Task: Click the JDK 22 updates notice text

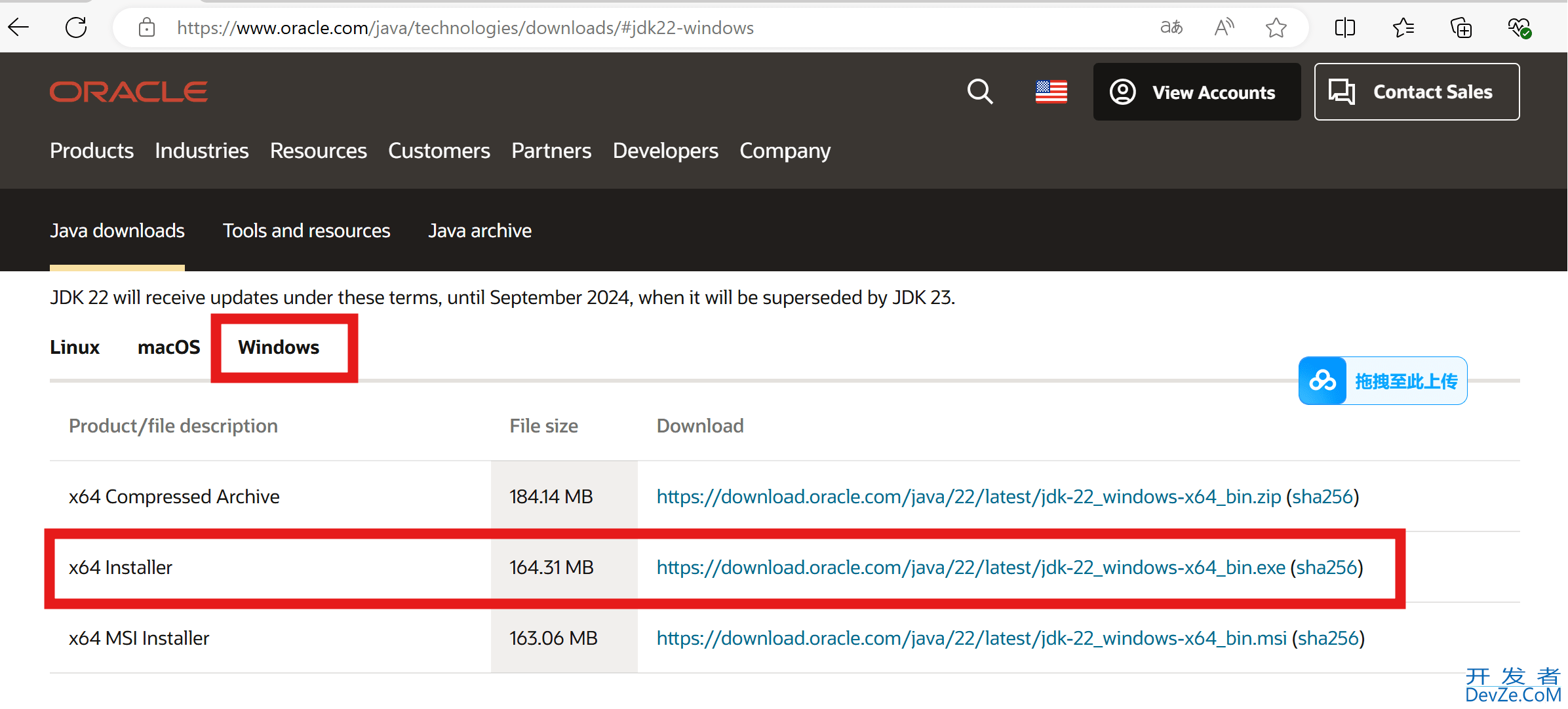Action: point(503,297)
